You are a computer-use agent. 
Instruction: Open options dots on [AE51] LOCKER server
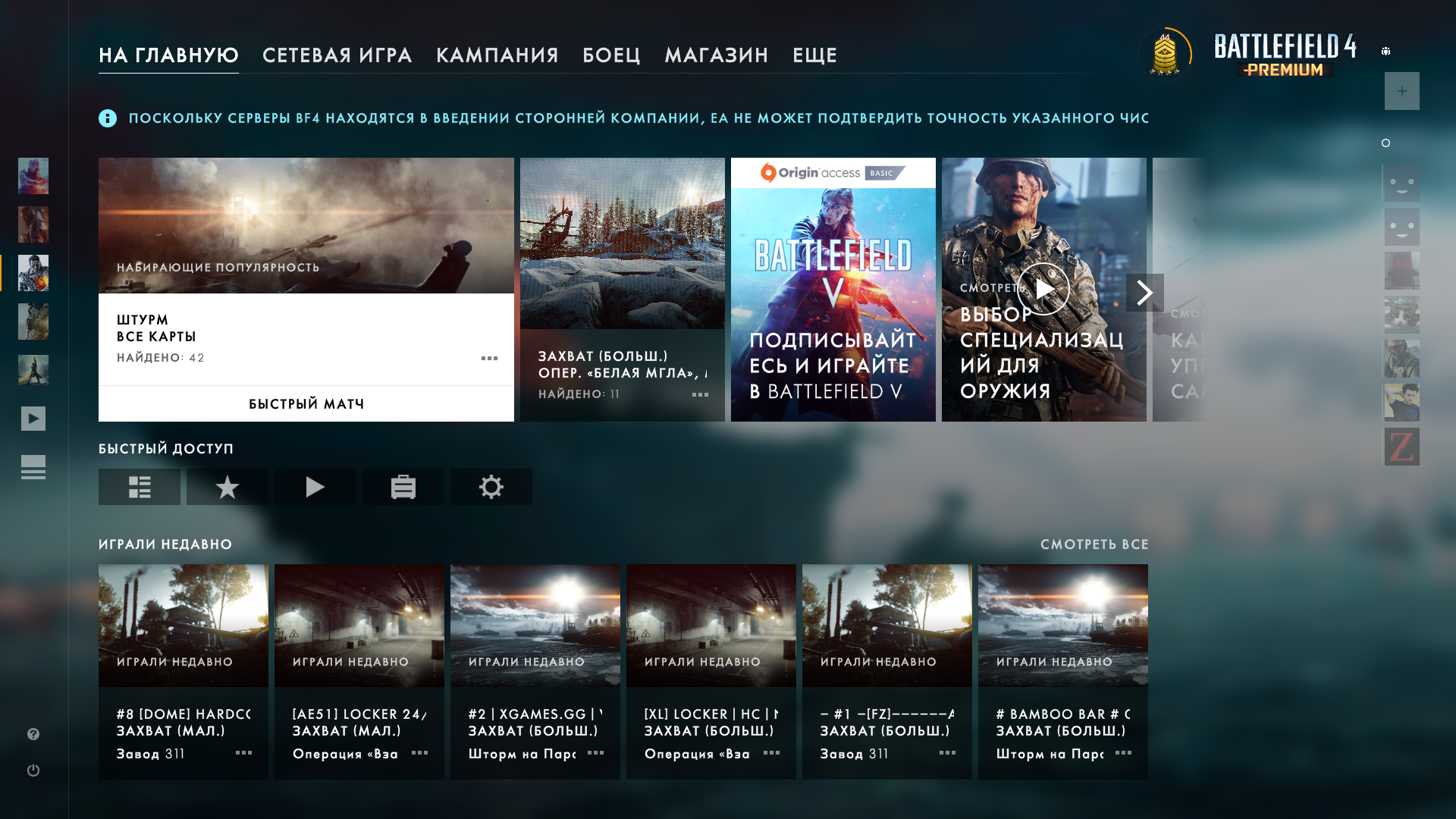(x=420, y=753)
